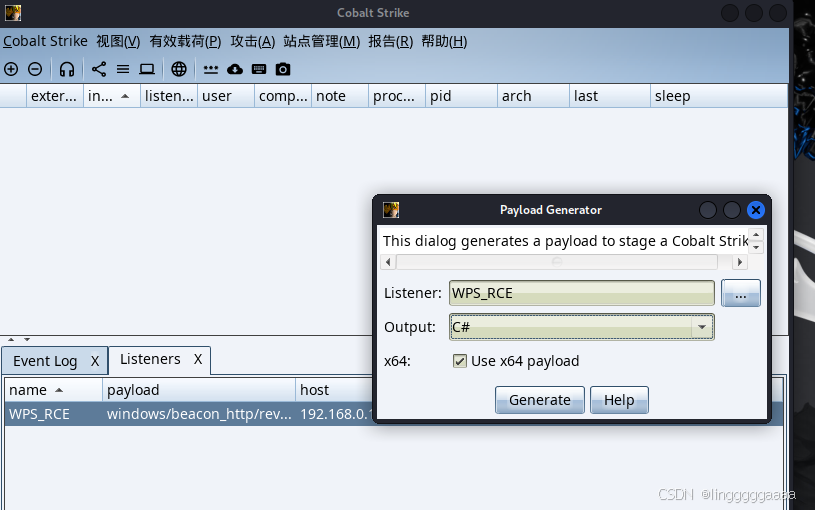Switch to session table list icon
815x510 pixels.
pyautogui.click(x=123, y=69)
